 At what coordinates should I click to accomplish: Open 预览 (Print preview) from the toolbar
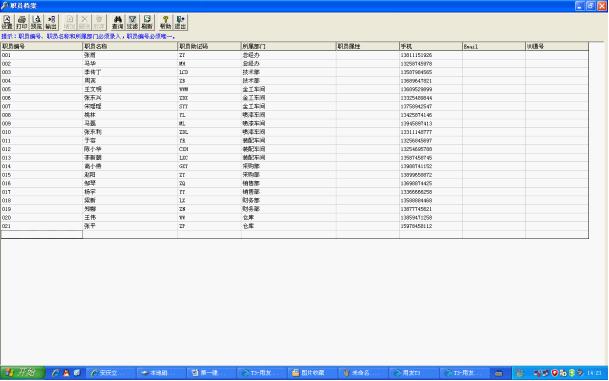[37, 22]
